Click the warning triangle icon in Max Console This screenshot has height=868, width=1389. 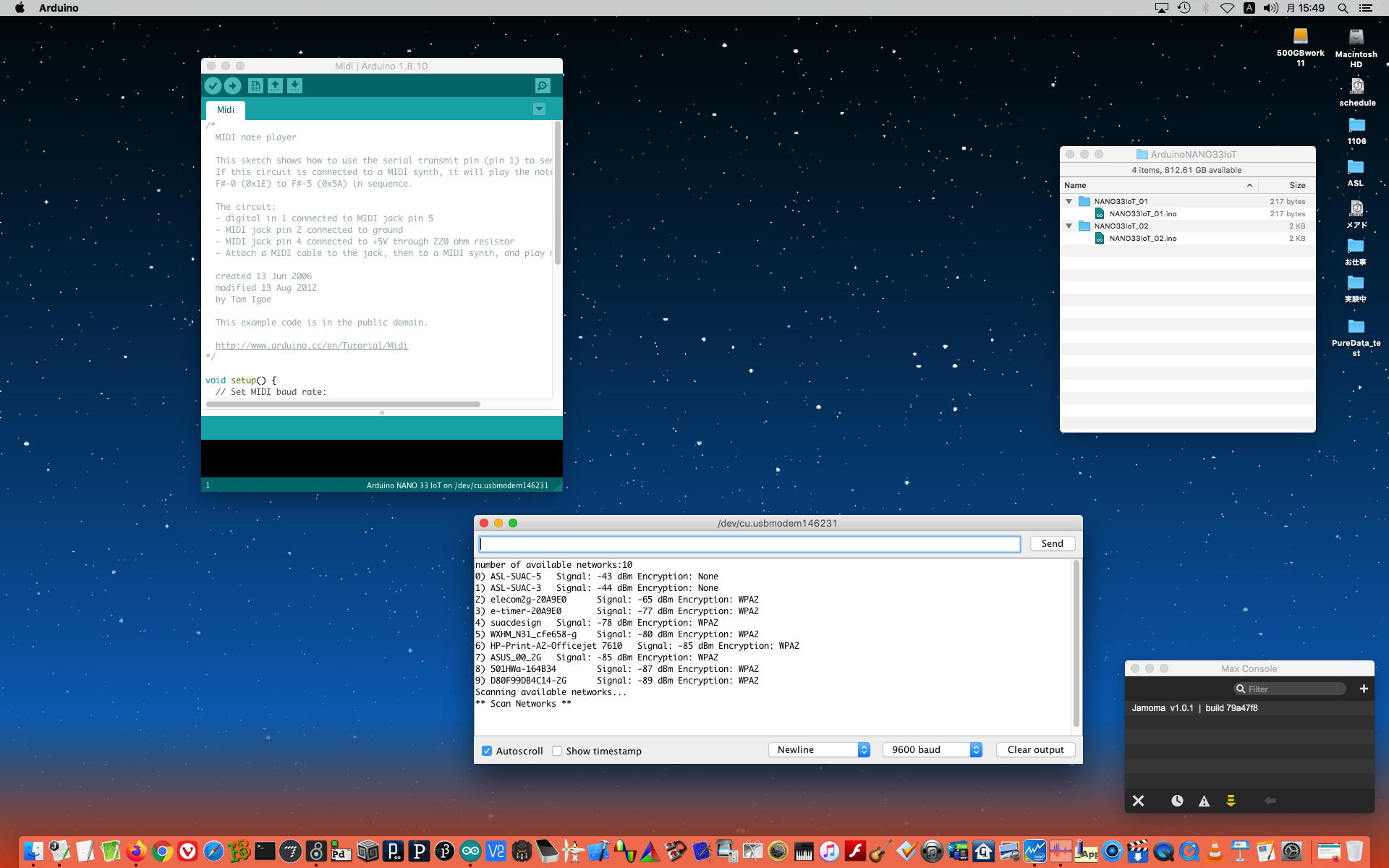pyautogui.click(x=1204, y=801)
